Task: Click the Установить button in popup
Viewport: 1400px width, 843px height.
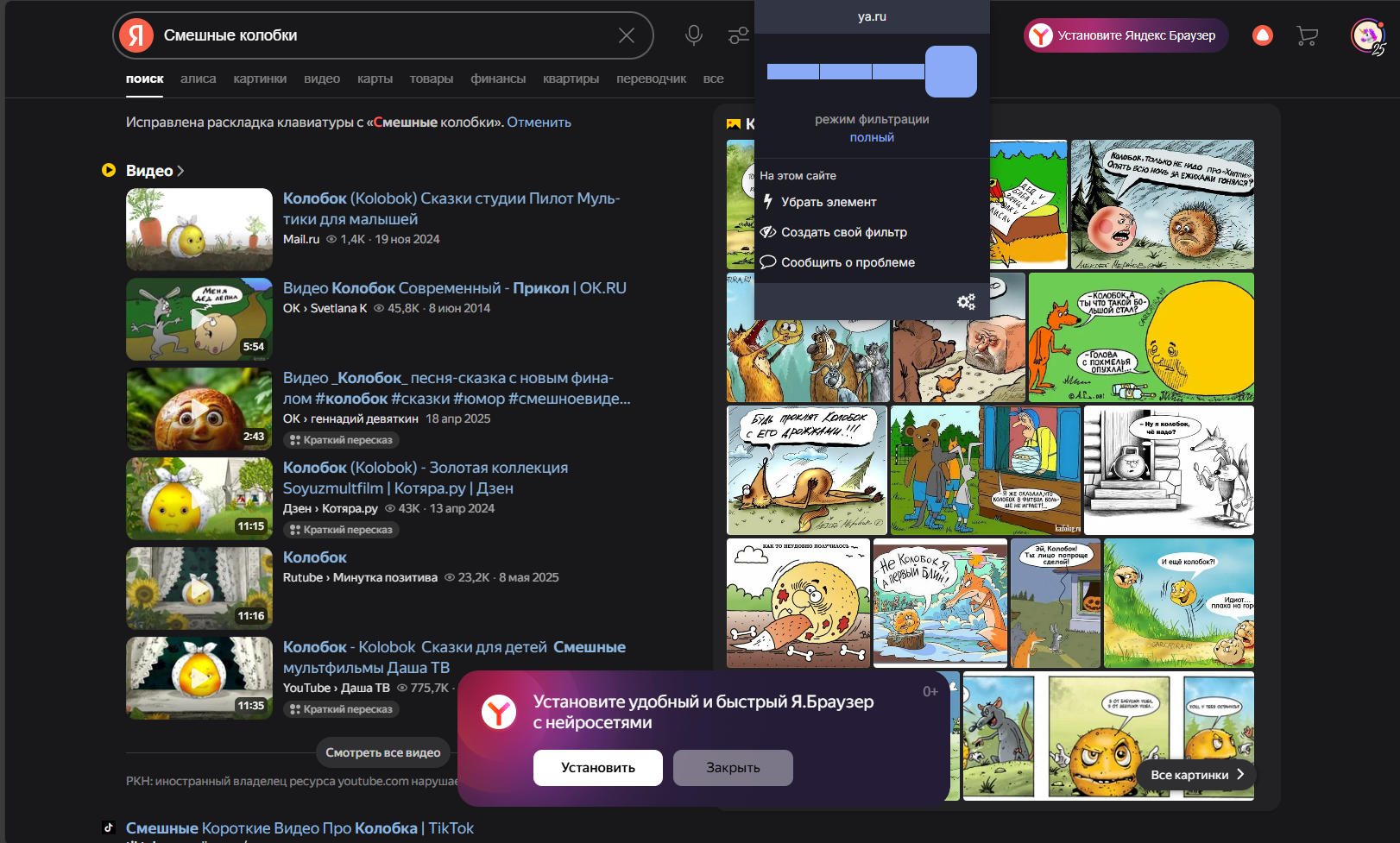Action: (x=598, y=768)
